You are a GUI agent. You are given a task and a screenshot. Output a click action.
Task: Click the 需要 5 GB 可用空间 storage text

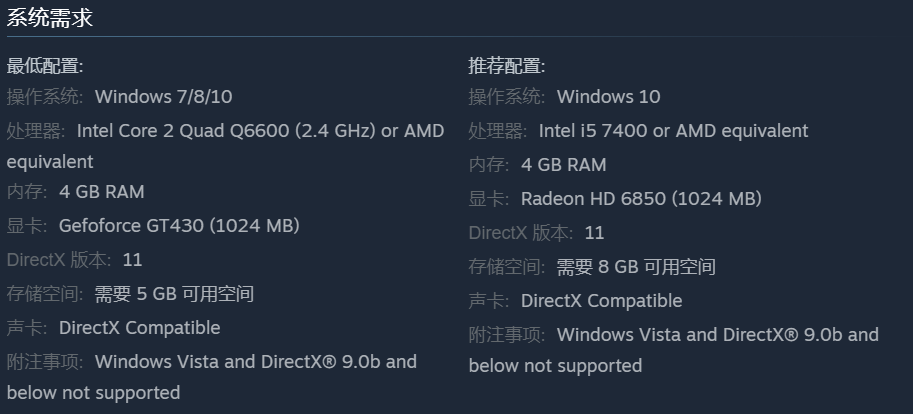pyautogui.click(x=174, y=293)
